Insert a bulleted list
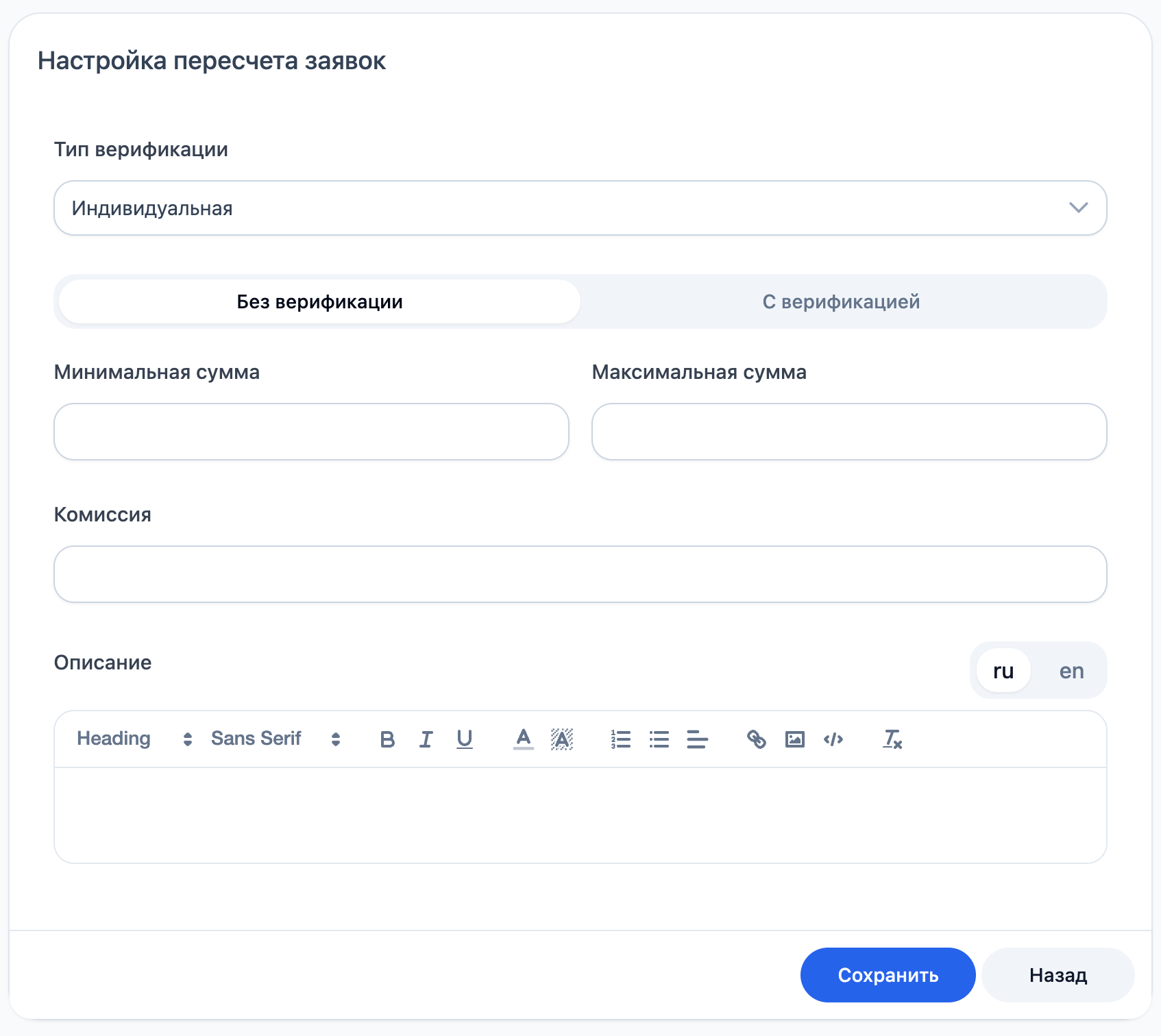This screenshot has height=1036, width=1161. pos(659,739)
